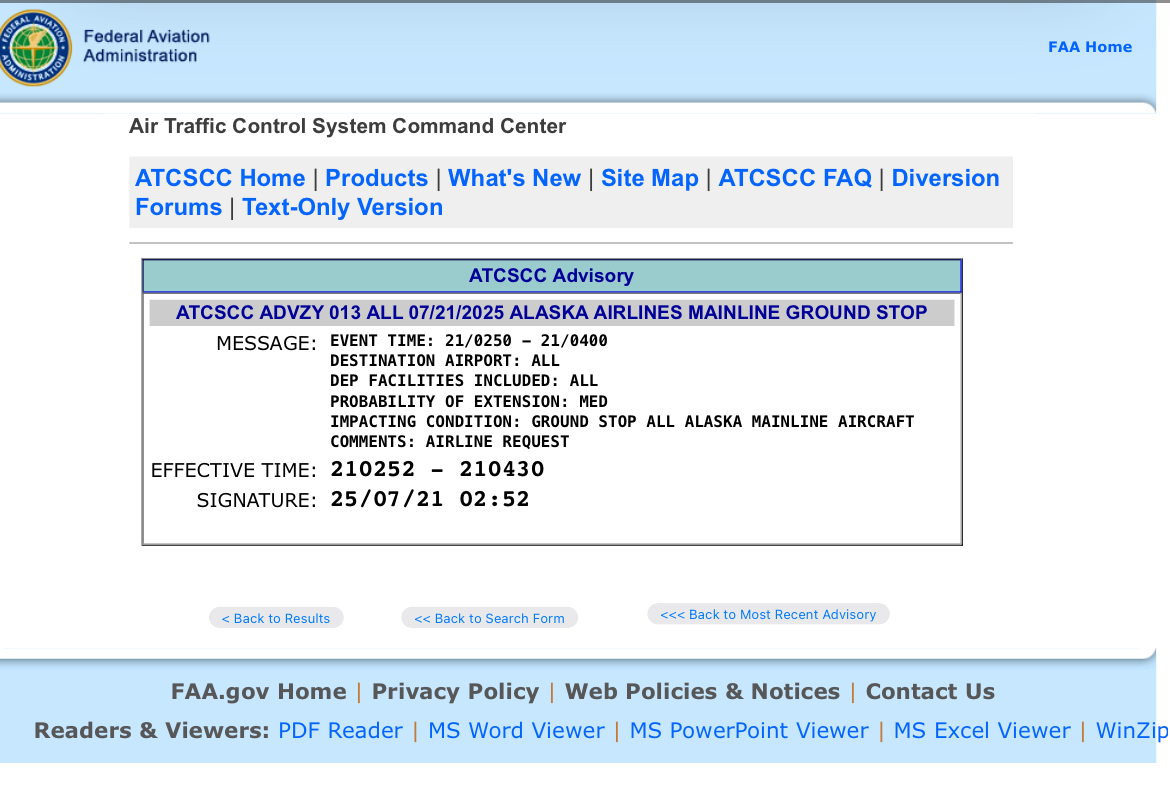Screen dimensions: 1170x809
Task: Open the MS Word Viewer link
Action: click(516, 731)
